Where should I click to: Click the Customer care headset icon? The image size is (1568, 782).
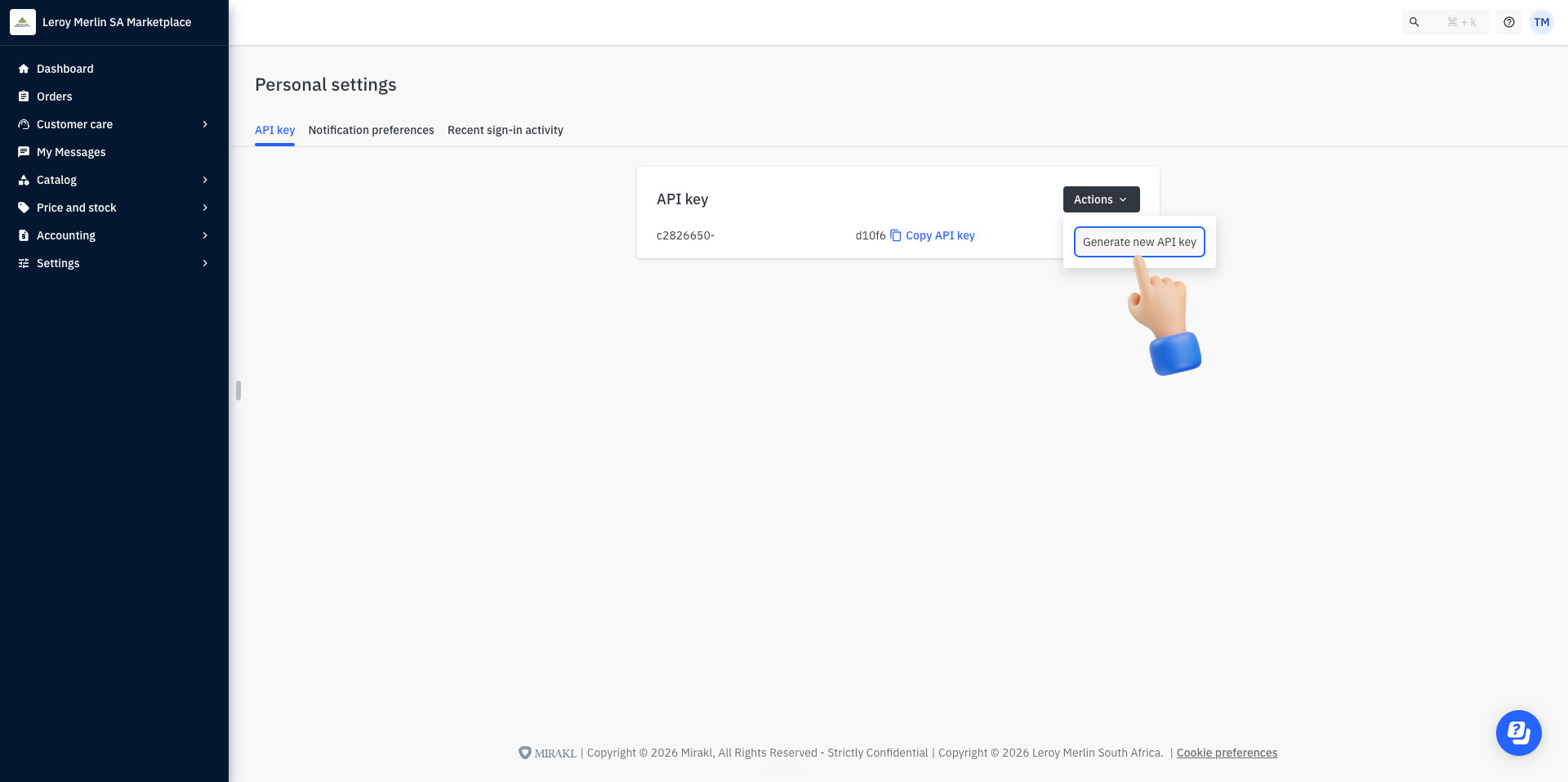pyautogui.click(x=24, y=124)
